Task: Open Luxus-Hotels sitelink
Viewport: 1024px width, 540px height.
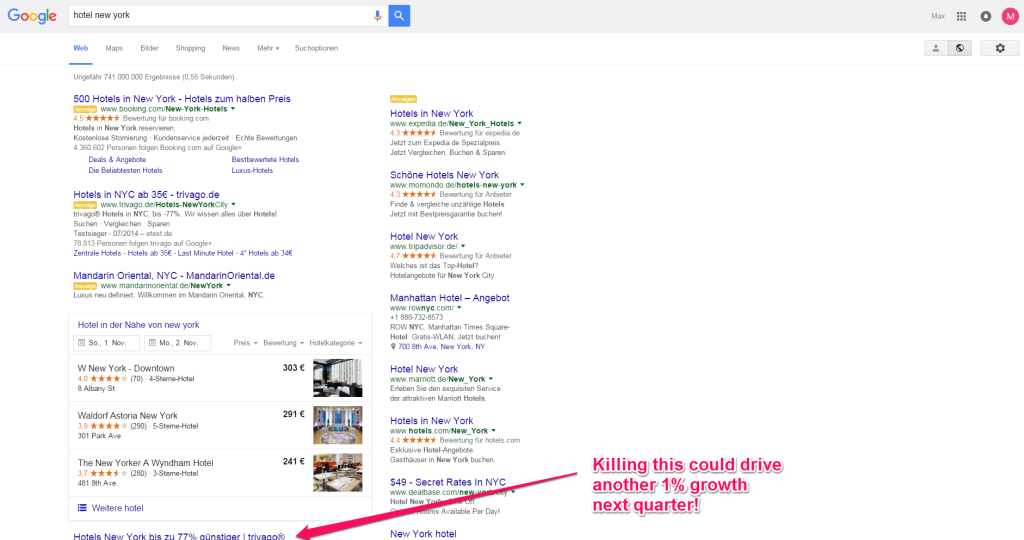Action: 252,170
